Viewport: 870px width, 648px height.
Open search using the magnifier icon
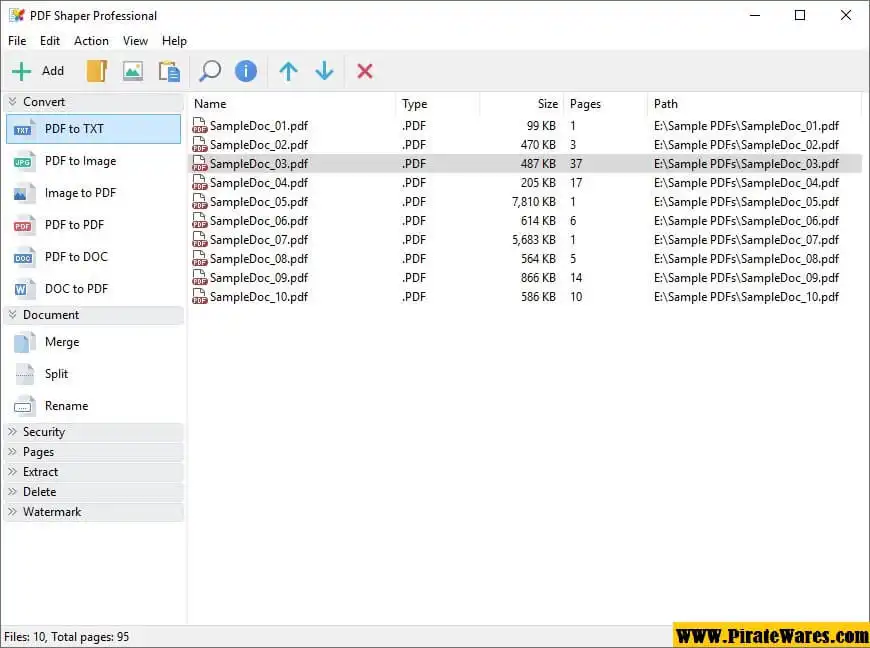coord(210,71)
